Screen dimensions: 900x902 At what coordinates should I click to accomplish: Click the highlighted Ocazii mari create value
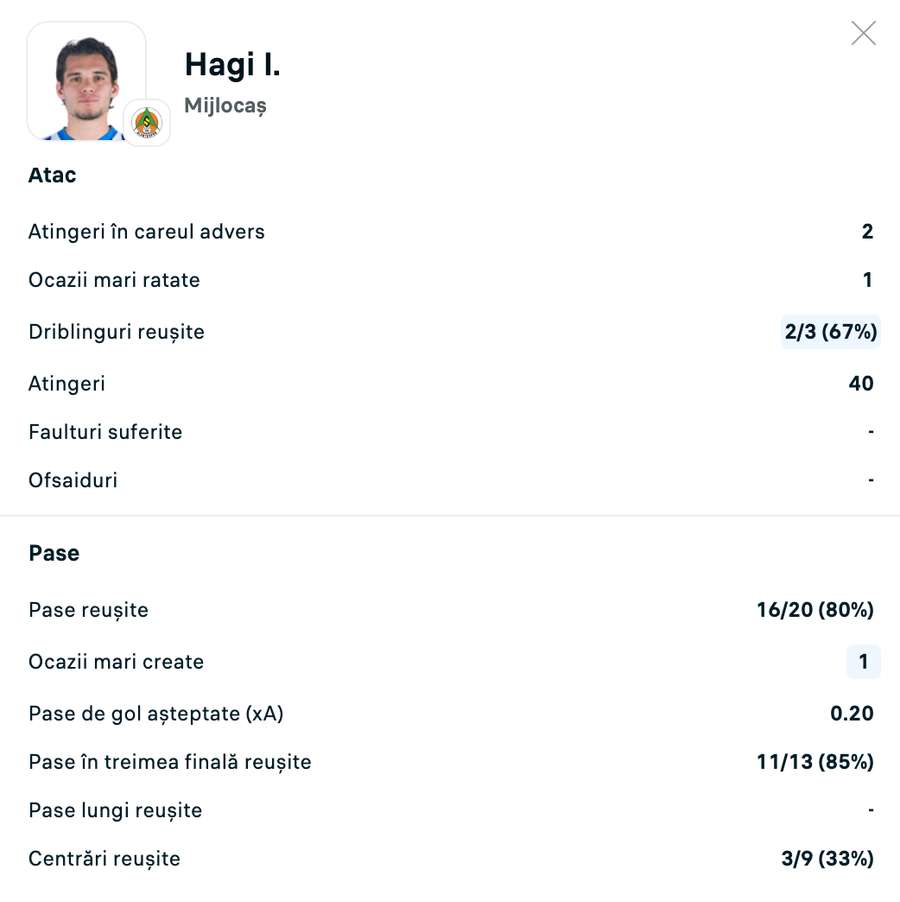[x=863, y=661]
